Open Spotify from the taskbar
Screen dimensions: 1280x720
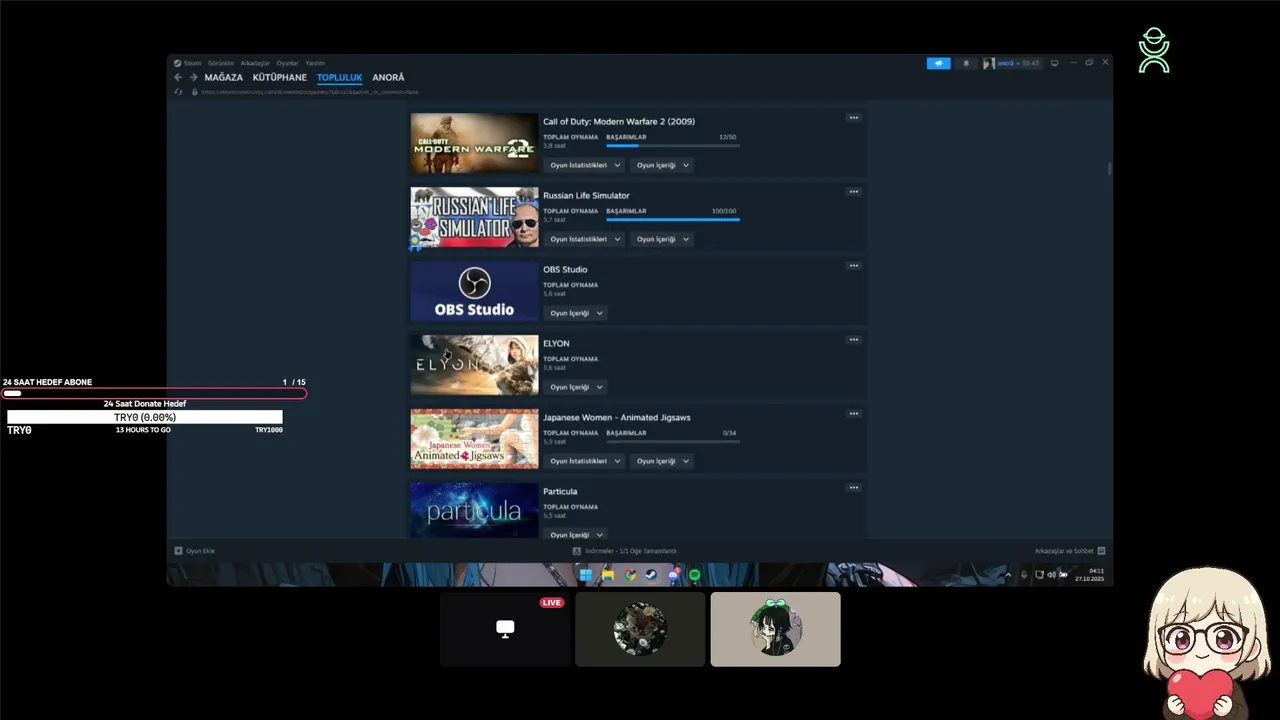[x=695, y=575]
